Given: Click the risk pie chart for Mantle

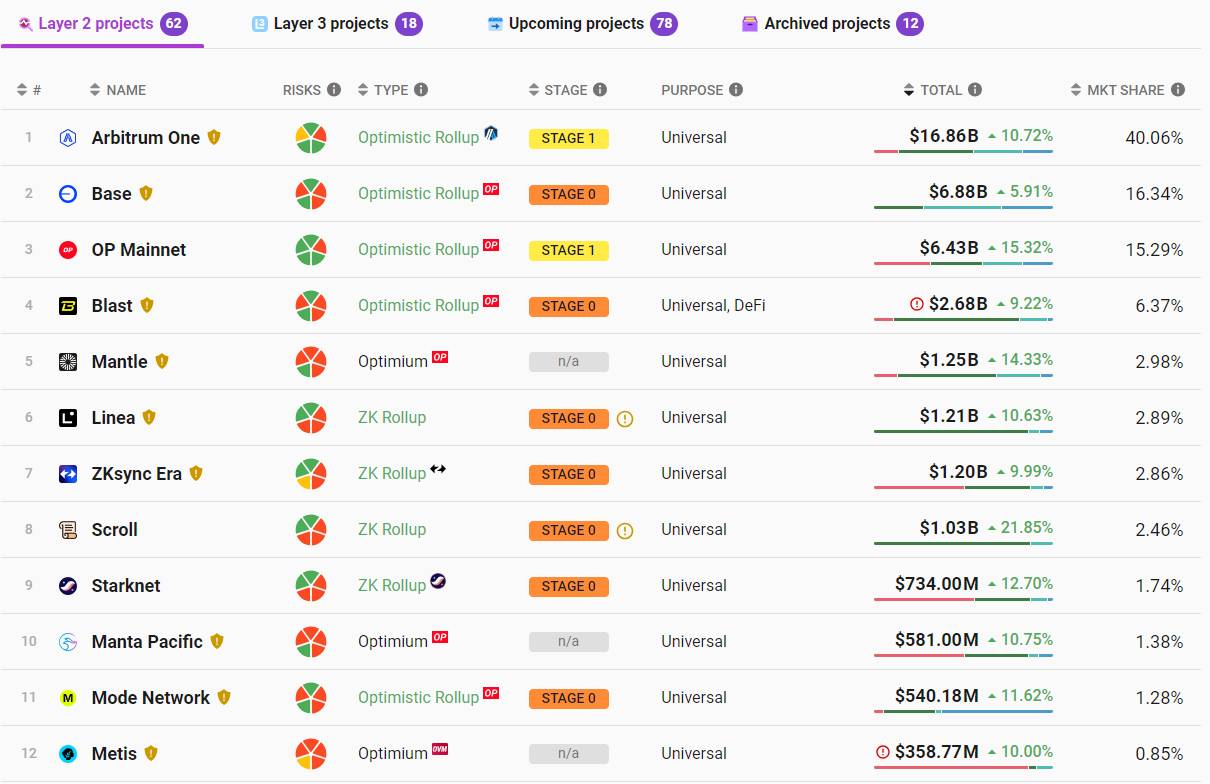Looking at the screenshot, I should coord(311,362).
